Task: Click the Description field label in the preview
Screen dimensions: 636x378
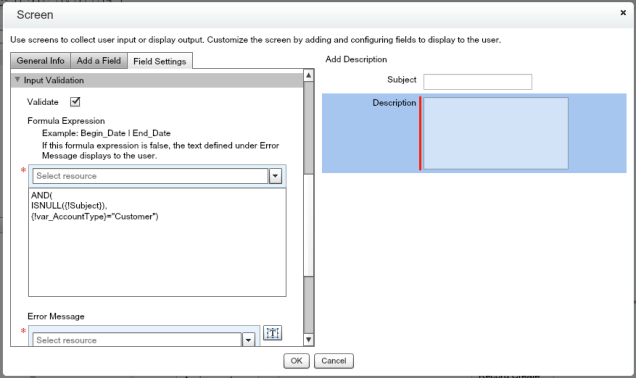Action: coord(394,103)
